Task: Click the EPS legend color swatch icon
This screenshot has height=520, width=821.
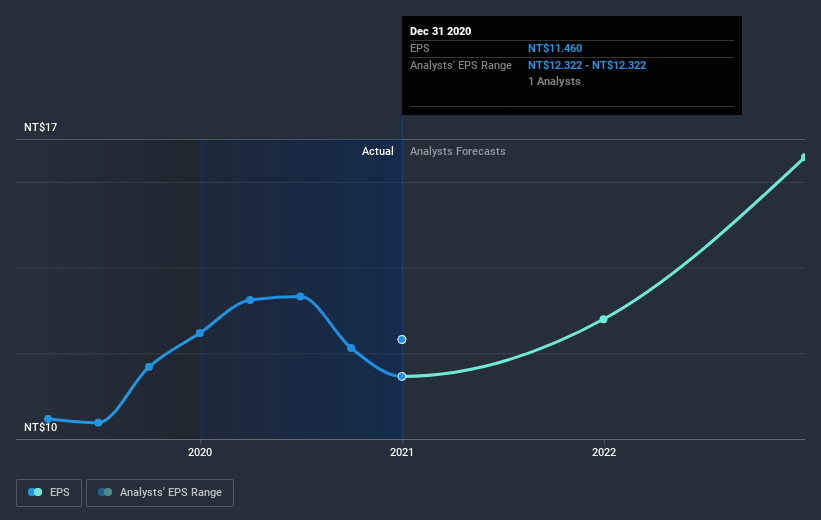Action: (x=35, y=492)
